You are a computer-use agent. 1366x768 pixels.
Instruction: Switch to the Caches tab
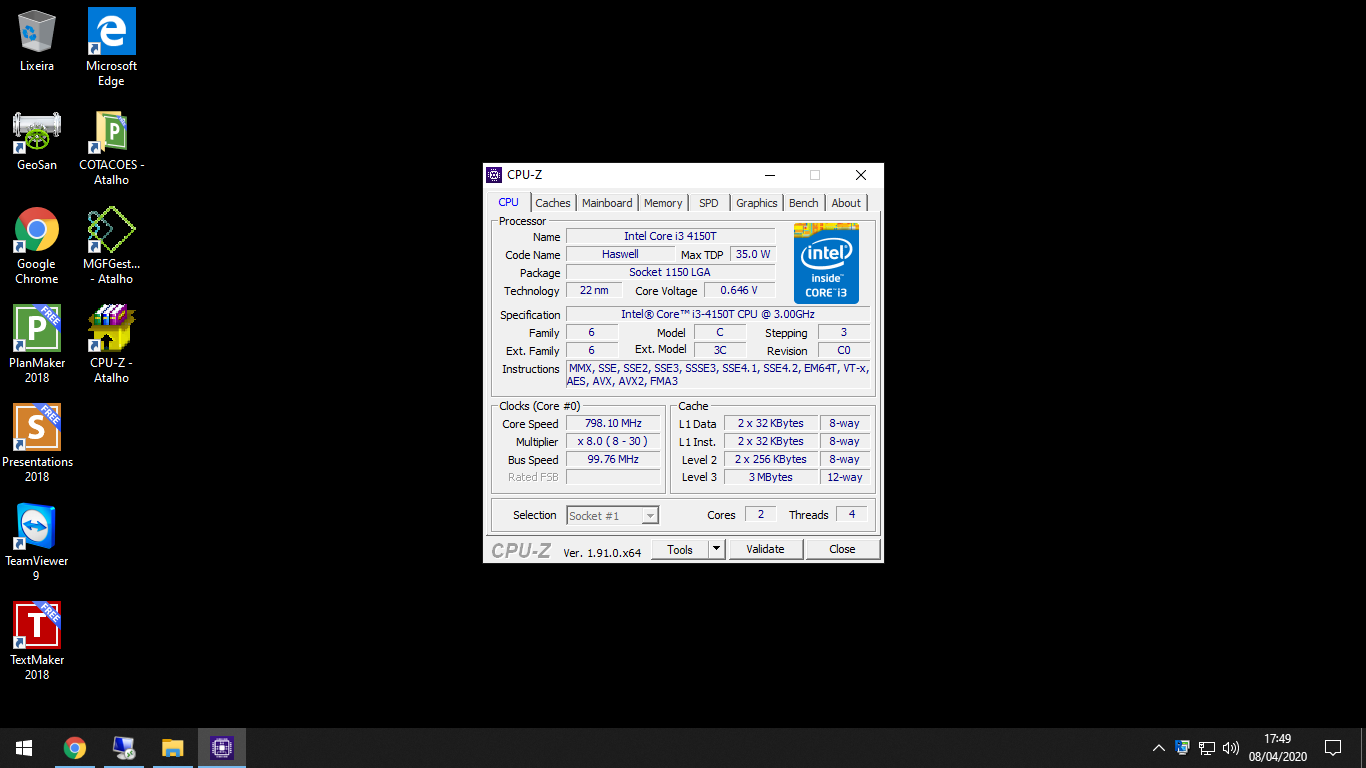553,203
